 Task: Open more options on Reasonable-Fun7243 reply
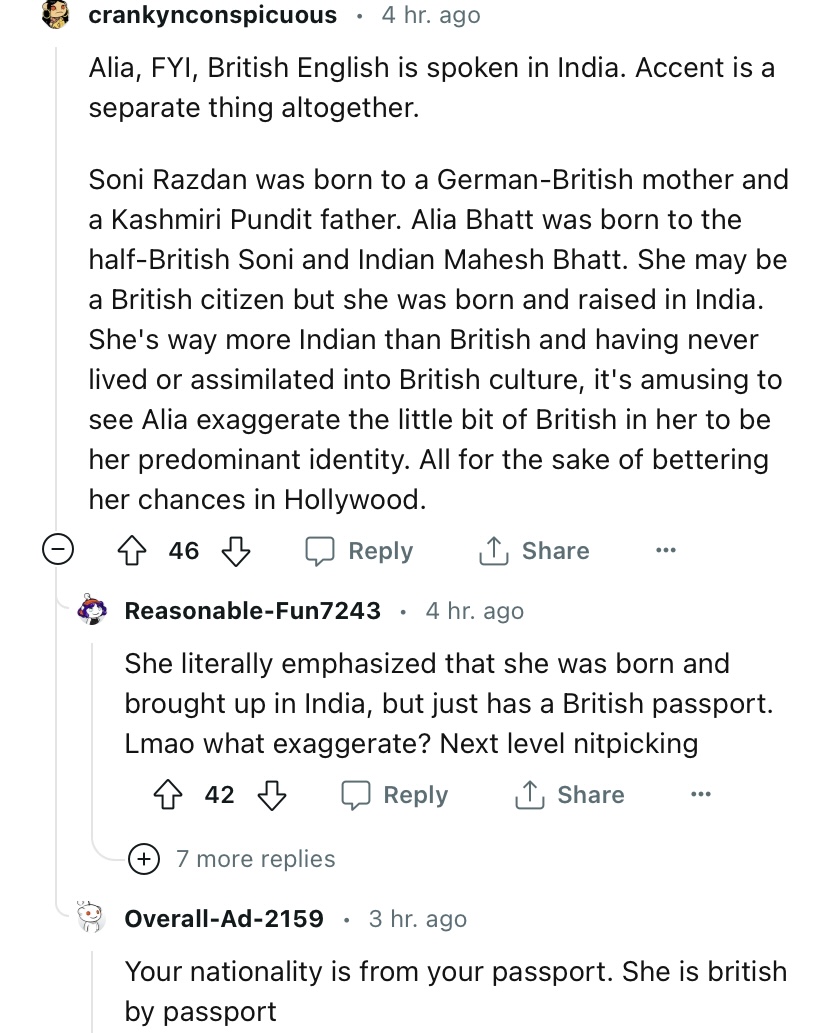pos(701,795)
